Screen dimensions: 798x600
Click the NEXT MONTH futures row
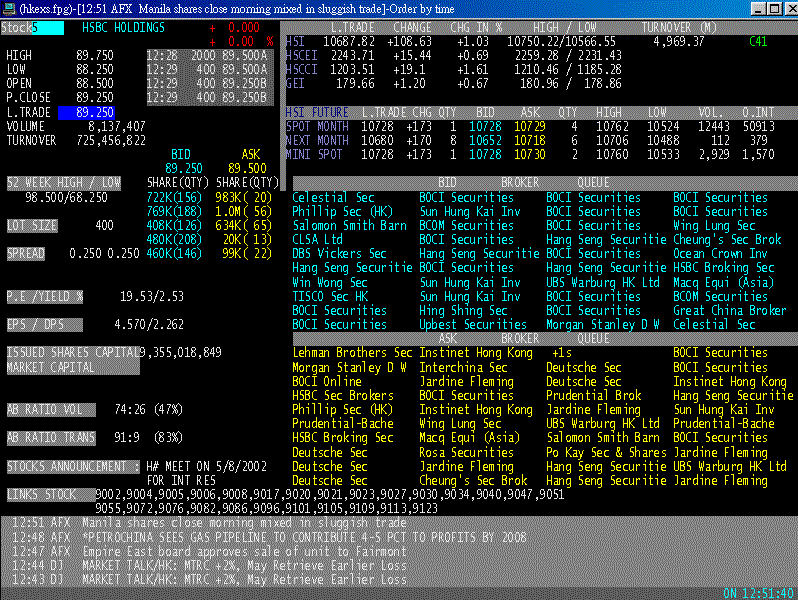[x=530, y=140]
